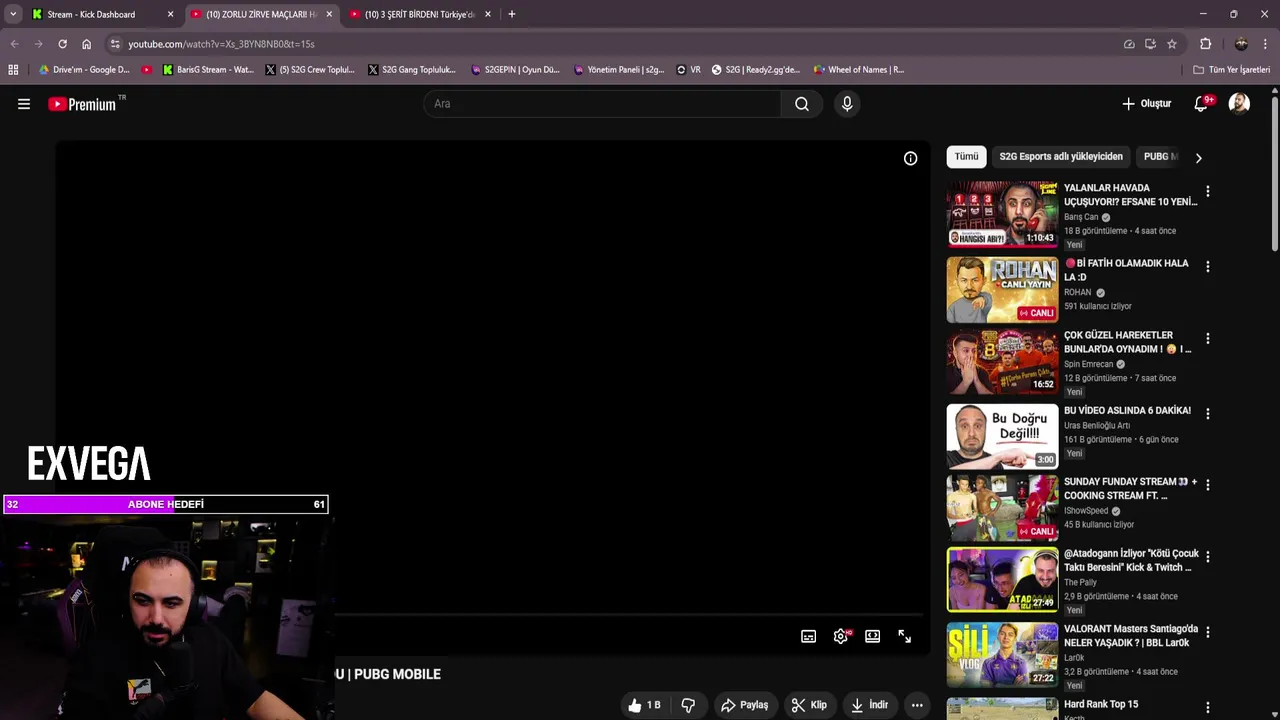Open Drive'ım Google Drive bookmark
This screenshot has width=1280, height=720.
[85, 70]
